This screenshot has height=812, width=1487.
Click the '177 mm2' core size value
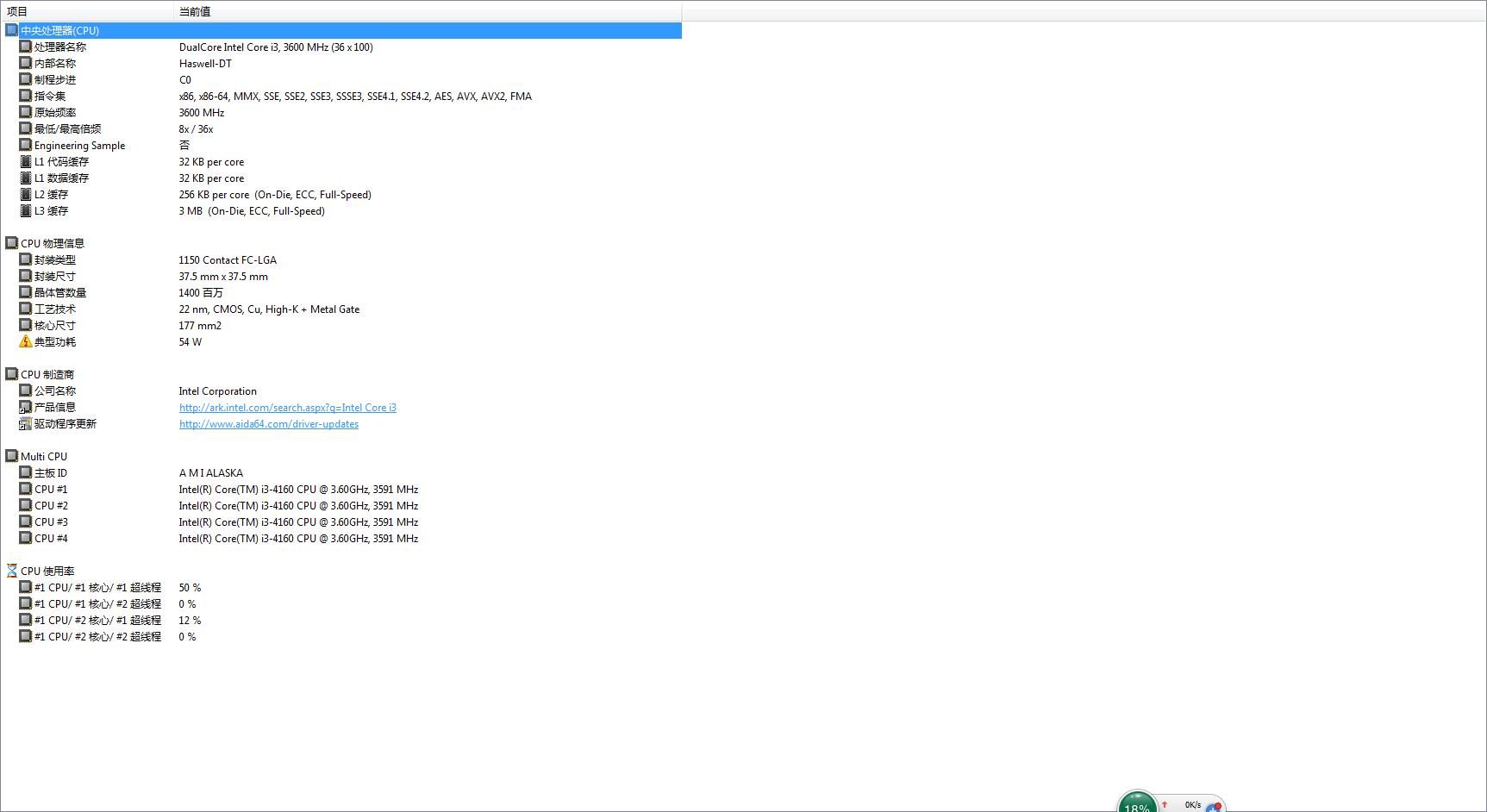pos(200,326)
